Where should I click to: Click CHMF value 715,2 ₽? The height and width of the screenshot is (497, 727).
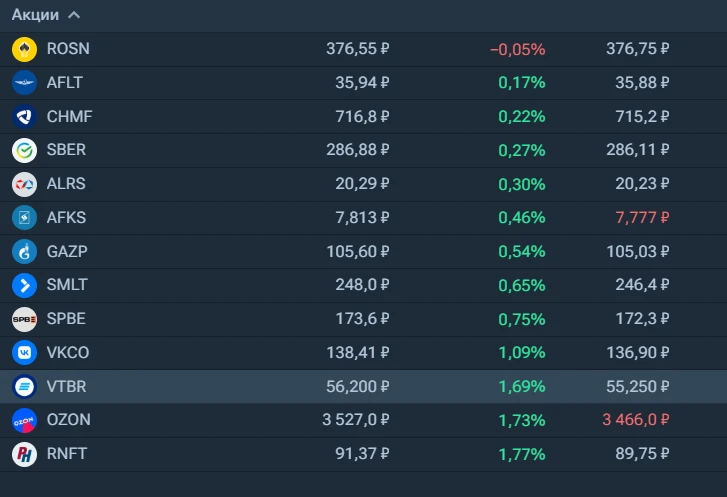[x=642, y=116]
